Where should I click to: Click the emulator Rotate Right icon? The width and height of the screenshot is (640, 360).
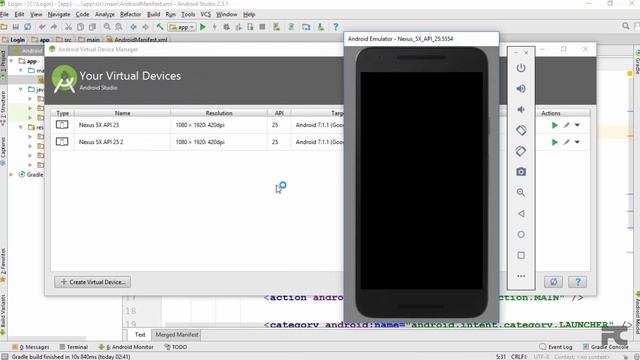(521, 151)
